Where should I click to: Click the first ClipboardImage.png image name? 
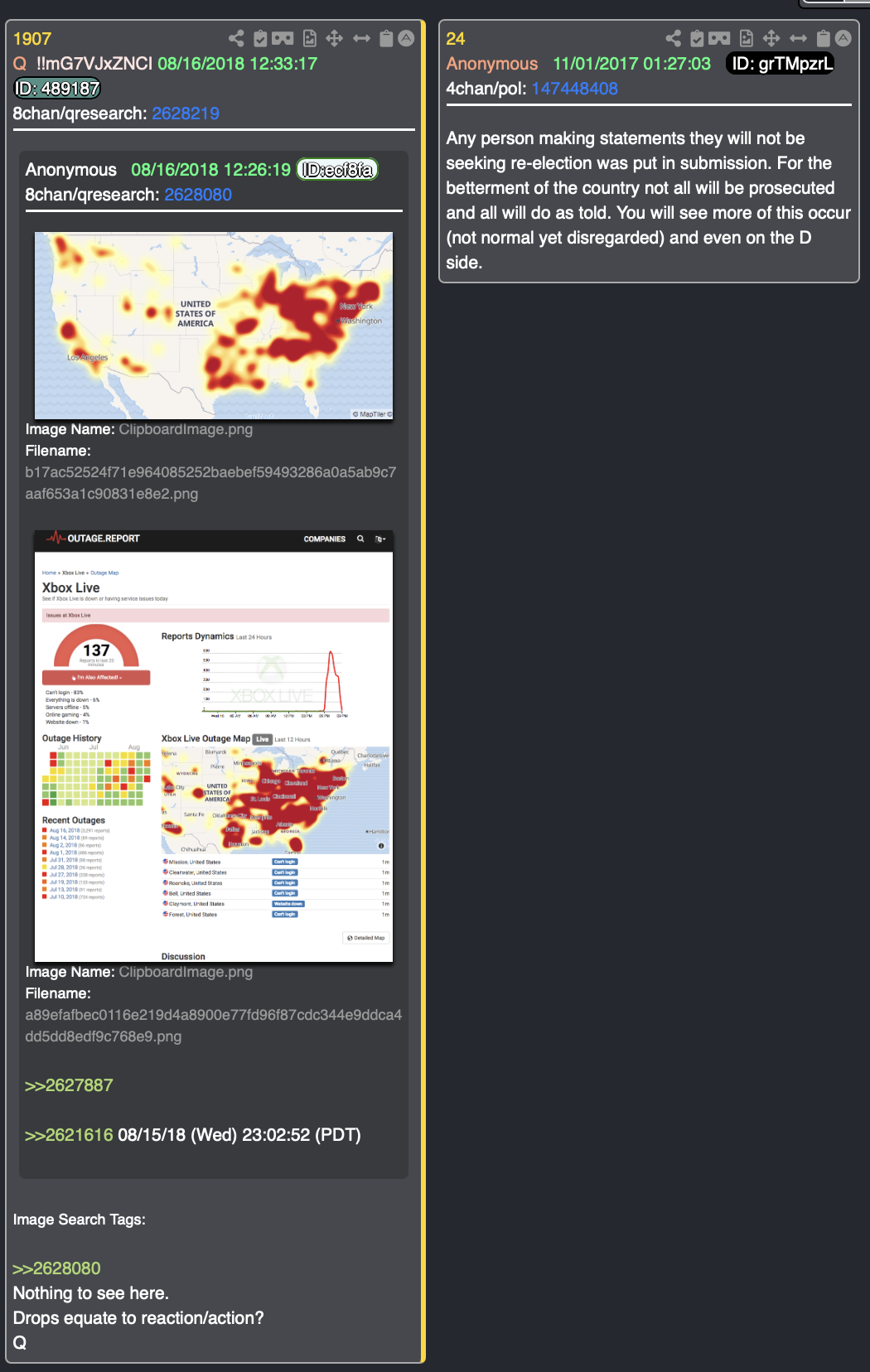click(186, 429)
